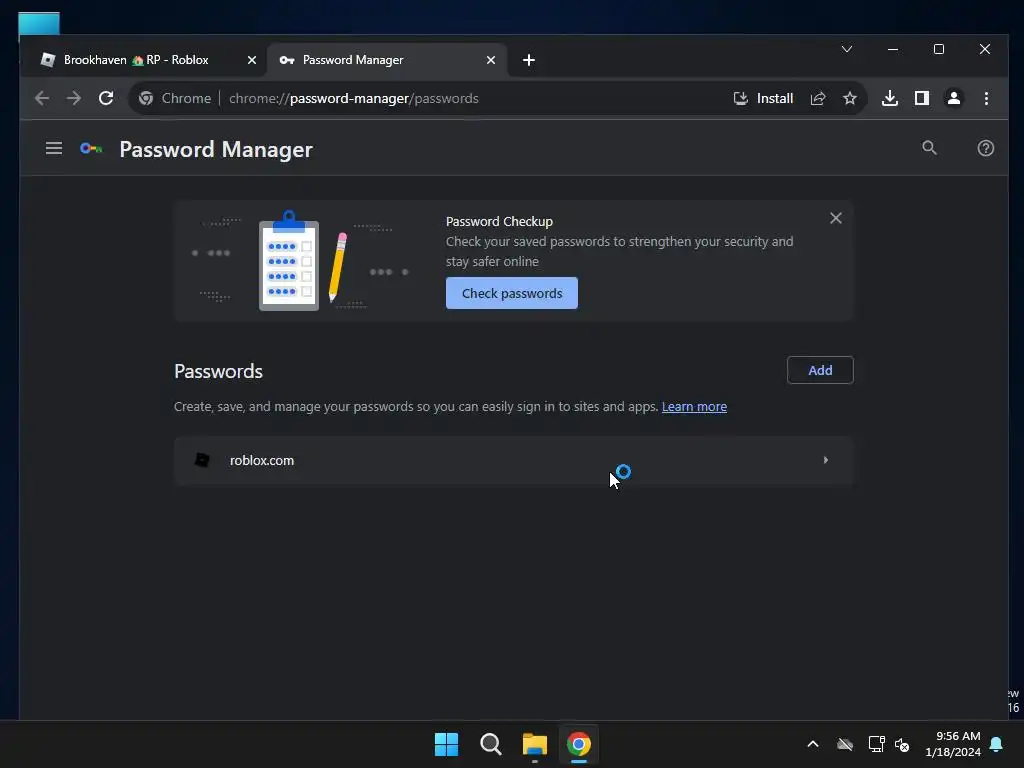Click the Password Manager page title
The height and width of the screenshot is (768, 1024).
216,150
